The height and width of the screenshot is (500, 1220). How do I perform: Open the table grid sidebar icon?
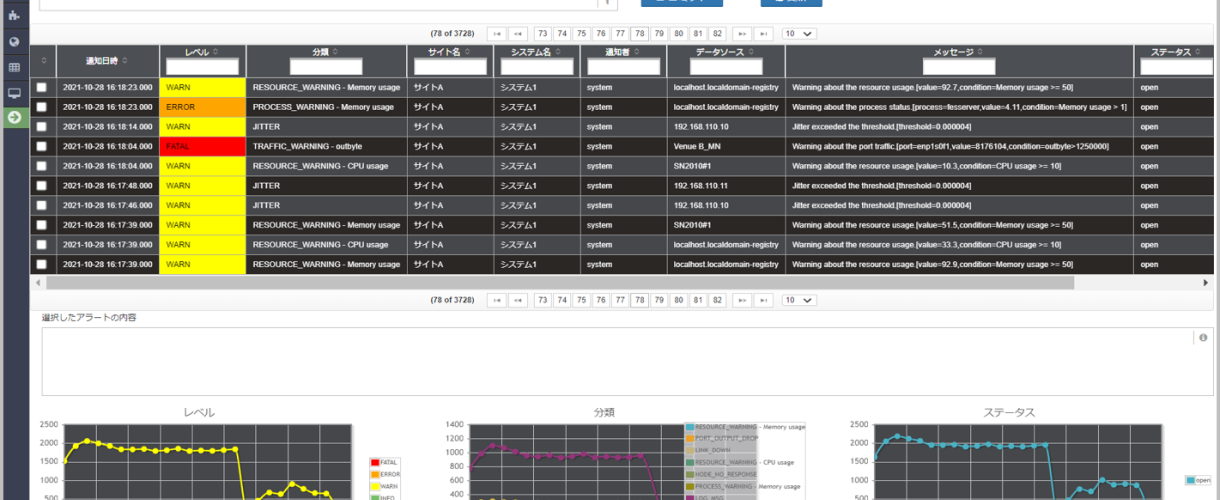[14, 67]
